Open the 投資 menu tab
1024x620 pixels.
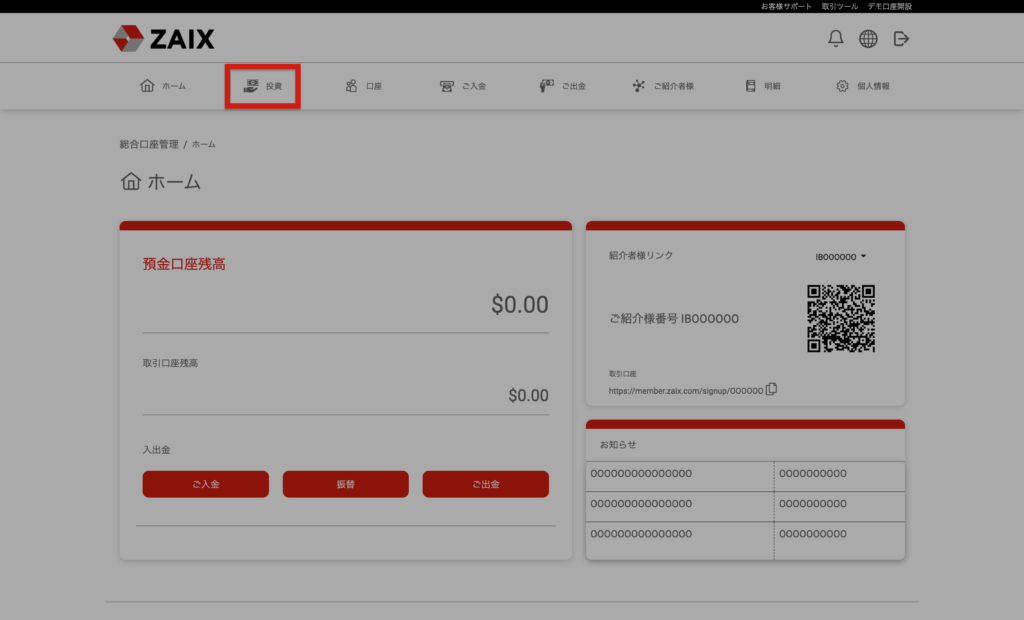[263, 86]
